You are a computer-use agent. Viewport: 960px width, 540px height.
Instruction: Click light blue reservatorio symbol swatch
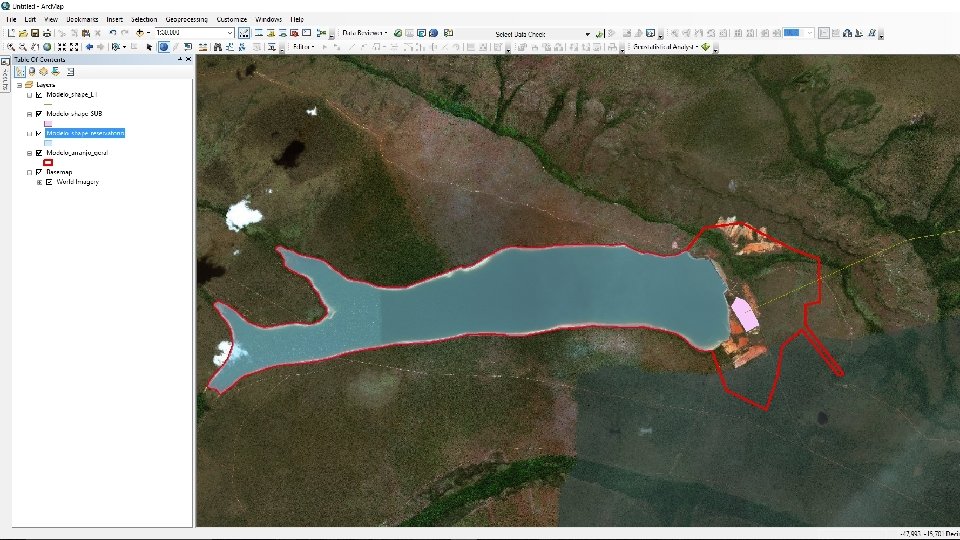point(48,143)
